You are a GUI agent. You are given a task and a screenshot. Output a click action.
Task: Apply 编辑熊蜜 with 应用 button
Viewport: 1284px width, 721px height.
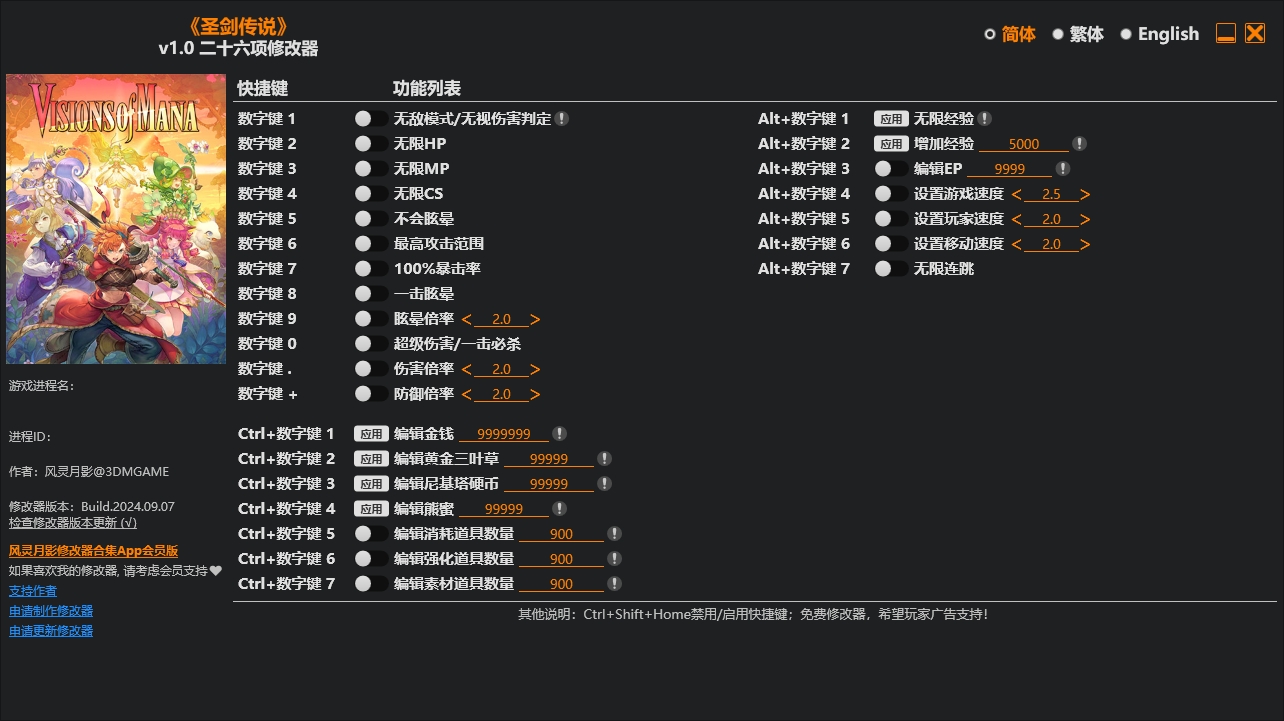coord(371,509)
